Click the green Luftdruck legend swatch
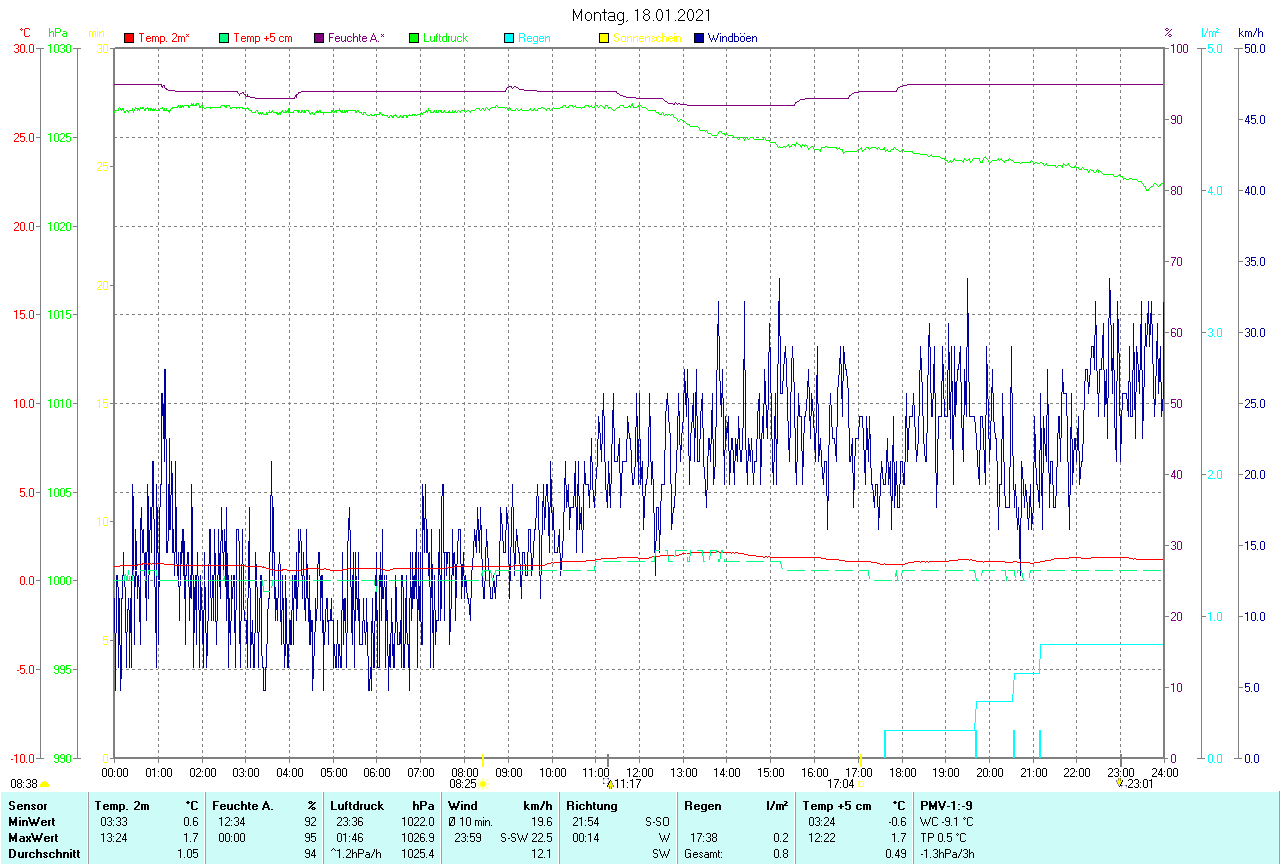The image size is (1280, 864). click(414, 38)
